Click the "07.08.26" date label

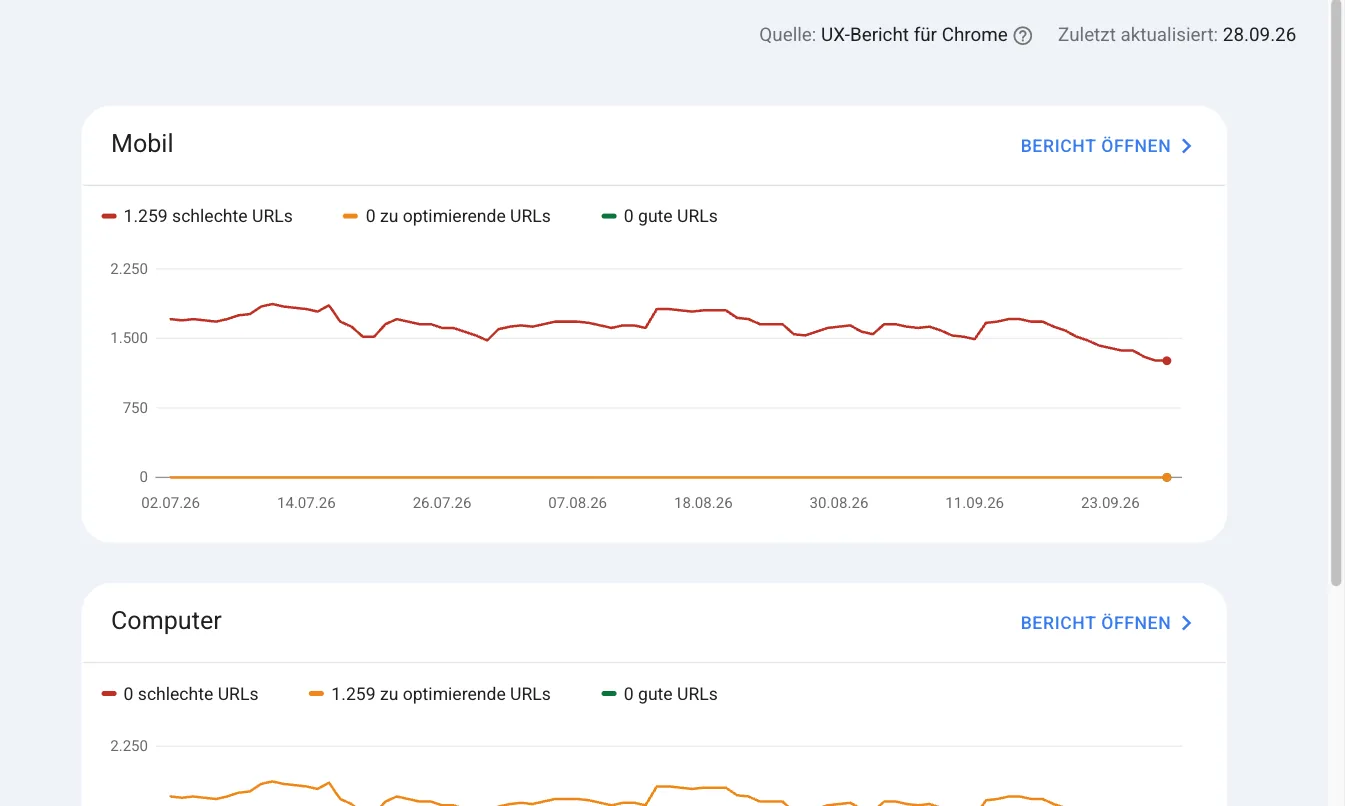[x=577, y=503]
